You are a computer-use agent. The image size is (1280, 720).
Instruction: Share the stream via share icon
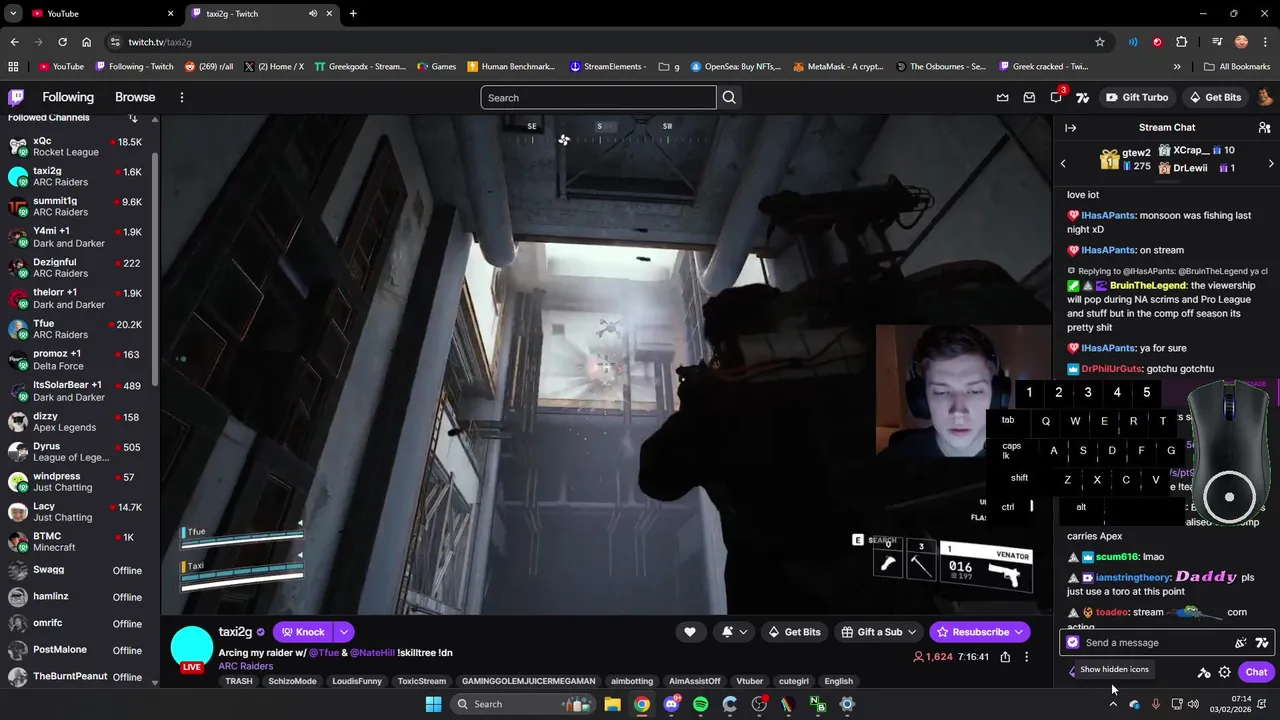[1005, 657]
